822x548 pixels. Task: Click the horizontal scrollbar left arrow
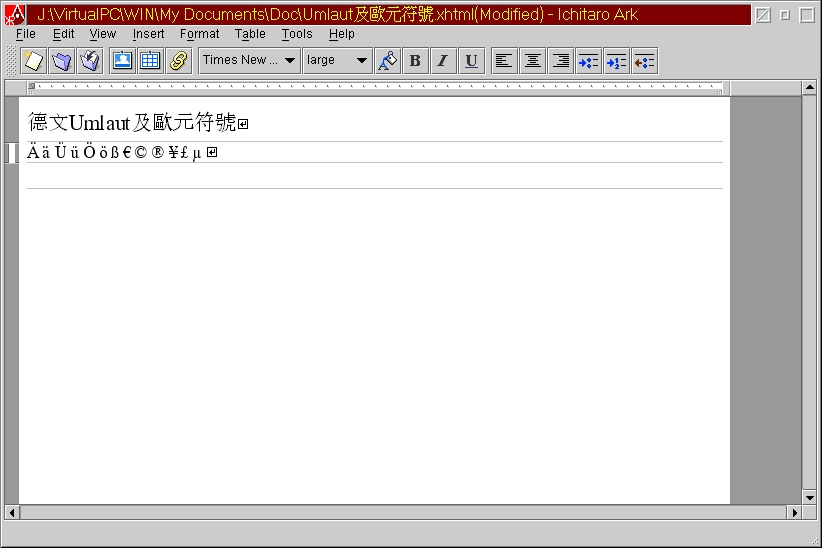click(x=12, y=512)
